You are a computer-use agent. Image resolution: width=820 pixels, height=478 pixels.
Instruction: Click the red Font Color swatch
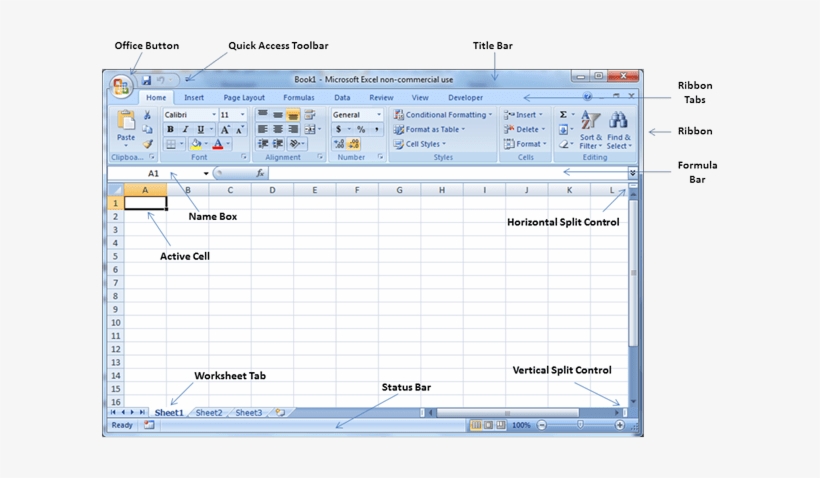(x=218, y=144)
